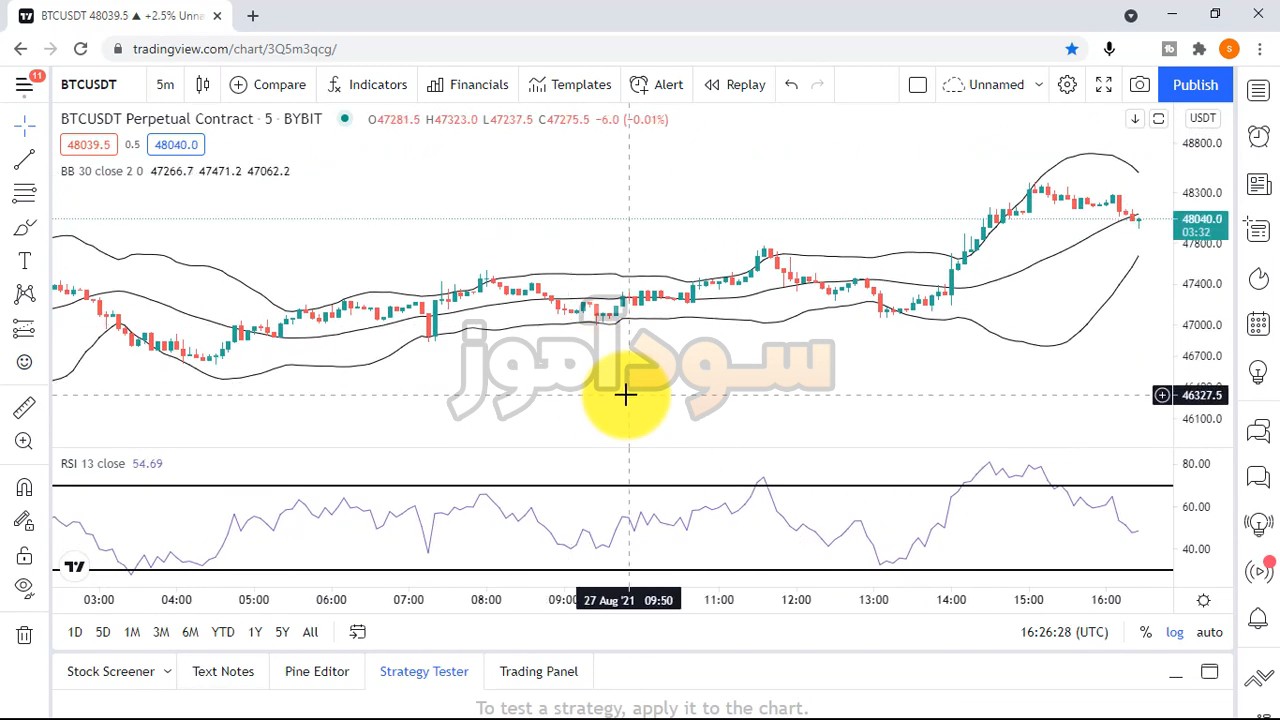
Task: Open chart settings gear
Action: click(1067, 85)
